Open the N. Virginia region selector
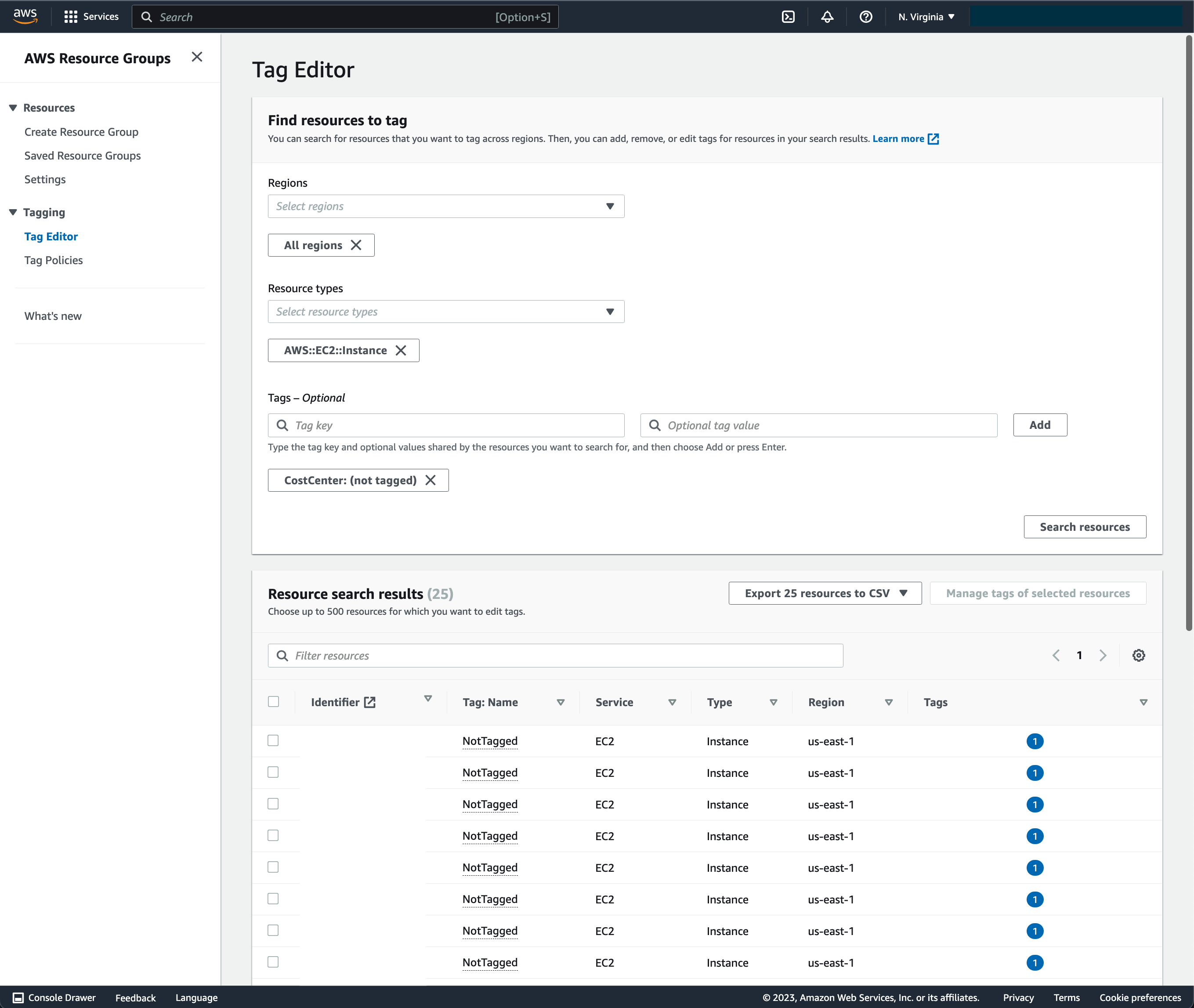 click(925, 17)
